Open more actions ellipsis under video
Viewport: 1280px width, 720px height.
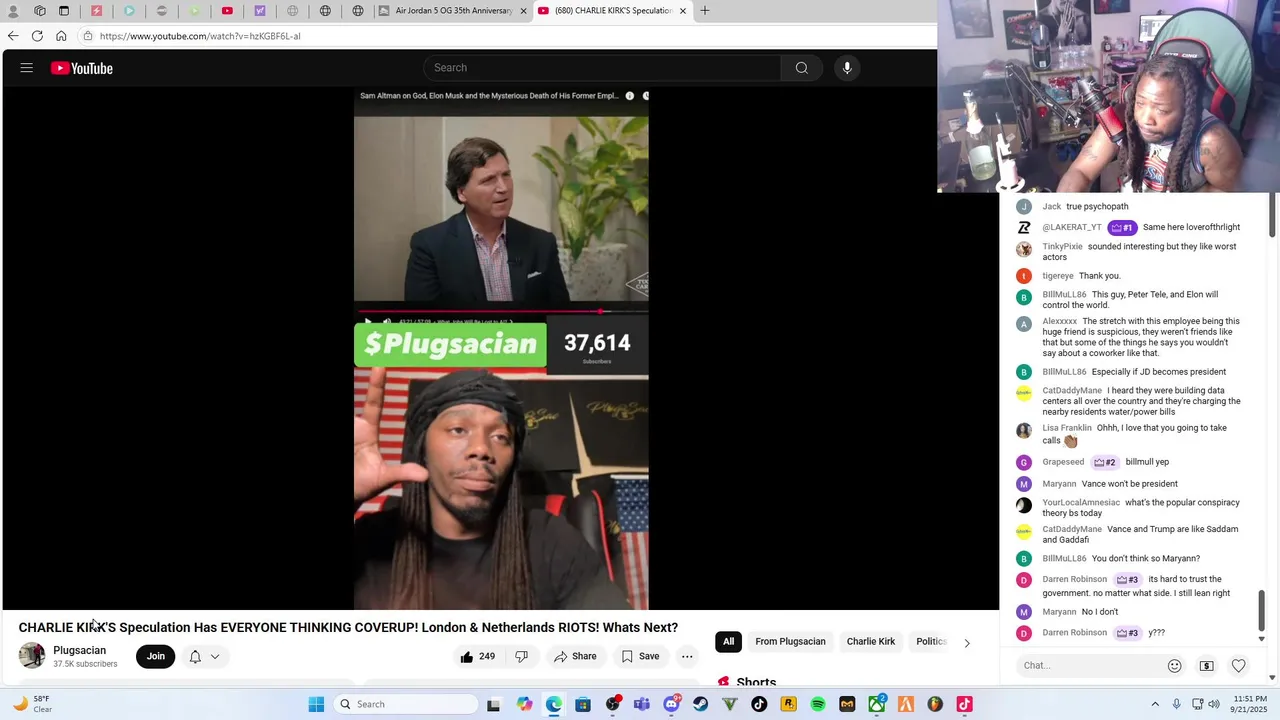coord(687,657)
